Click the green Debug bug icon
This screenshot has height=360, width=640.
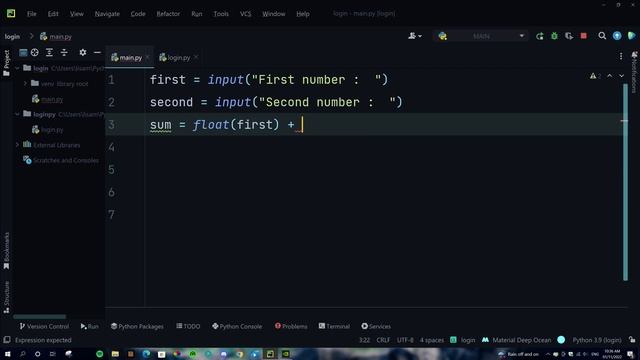click(554, 36)
